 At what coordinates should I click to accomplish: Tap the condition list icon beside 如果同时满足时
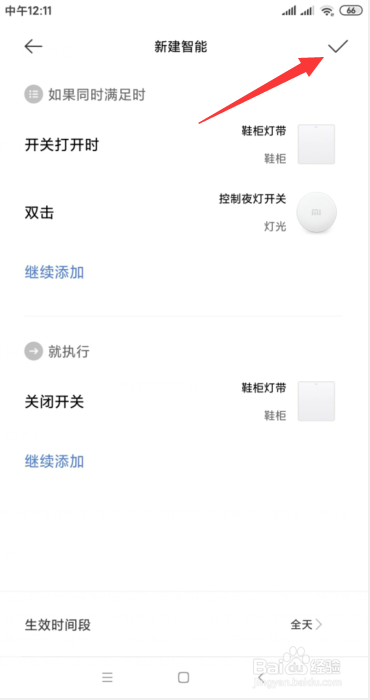33,95
